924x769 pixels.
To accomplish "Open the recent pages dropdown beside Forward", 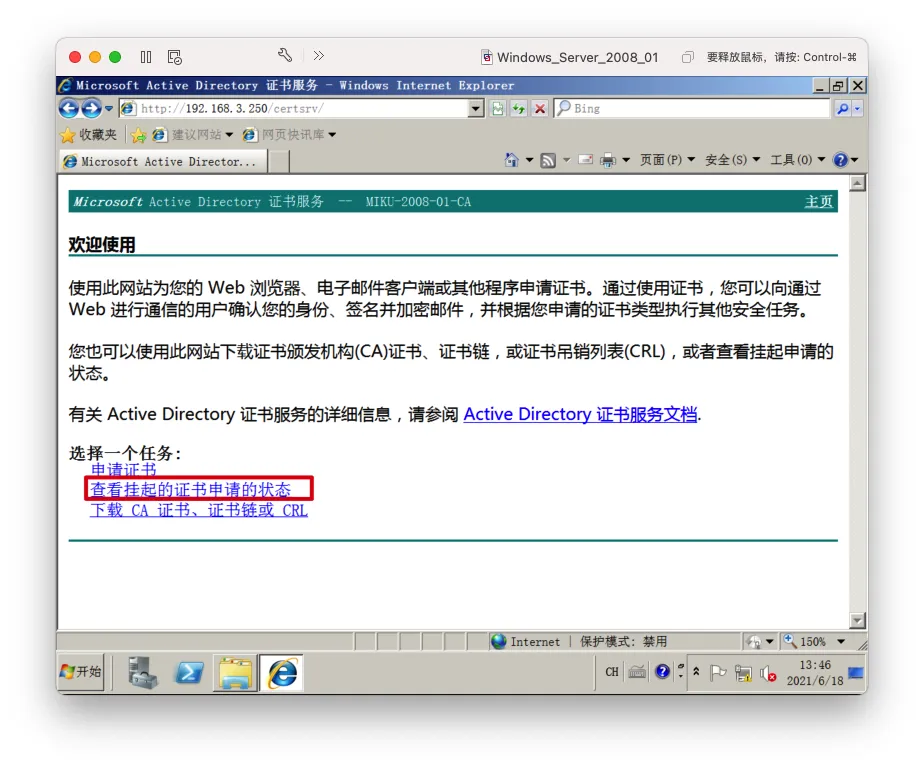I will click(108, 108).
